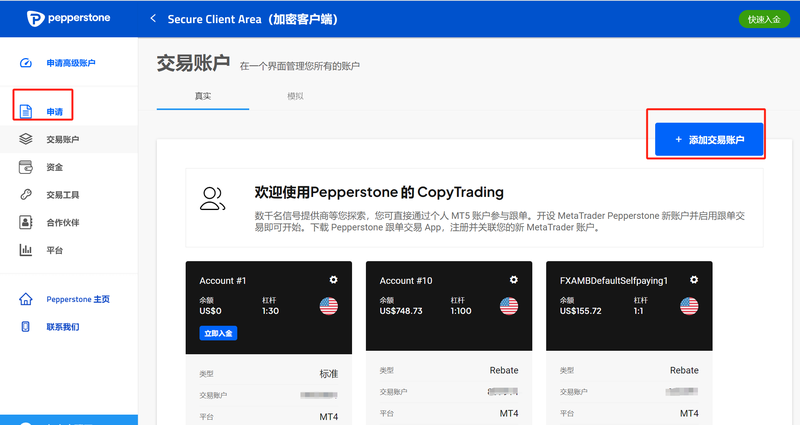The height and width of the screenshot is (425, 800).
Task: Click the 申请高级账户 gauge icon
Action: pos(26,63)
